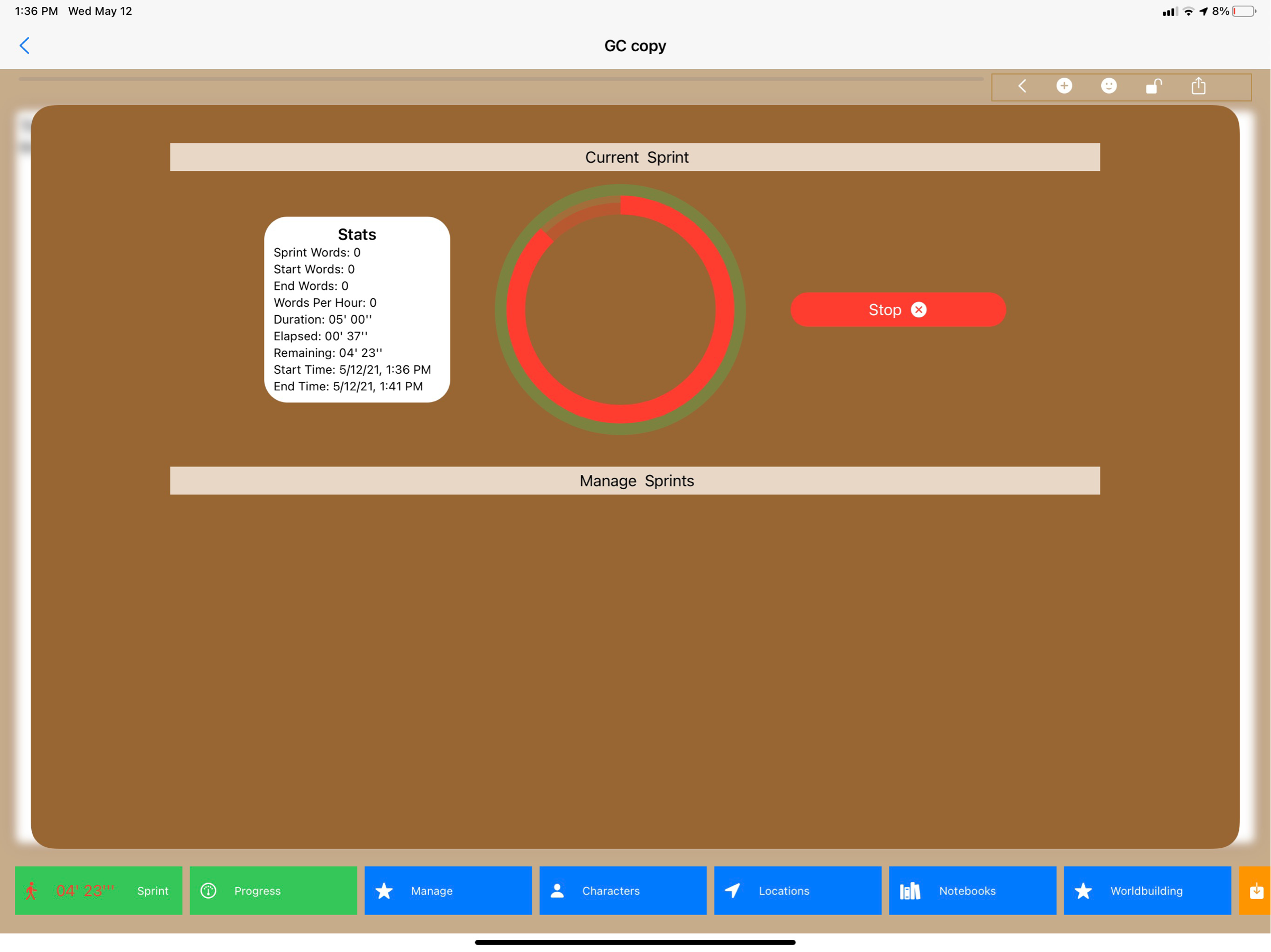1271x952 pixels.
Task: Tap the share icon in toolbar
Action: (x=1198, y=86)
